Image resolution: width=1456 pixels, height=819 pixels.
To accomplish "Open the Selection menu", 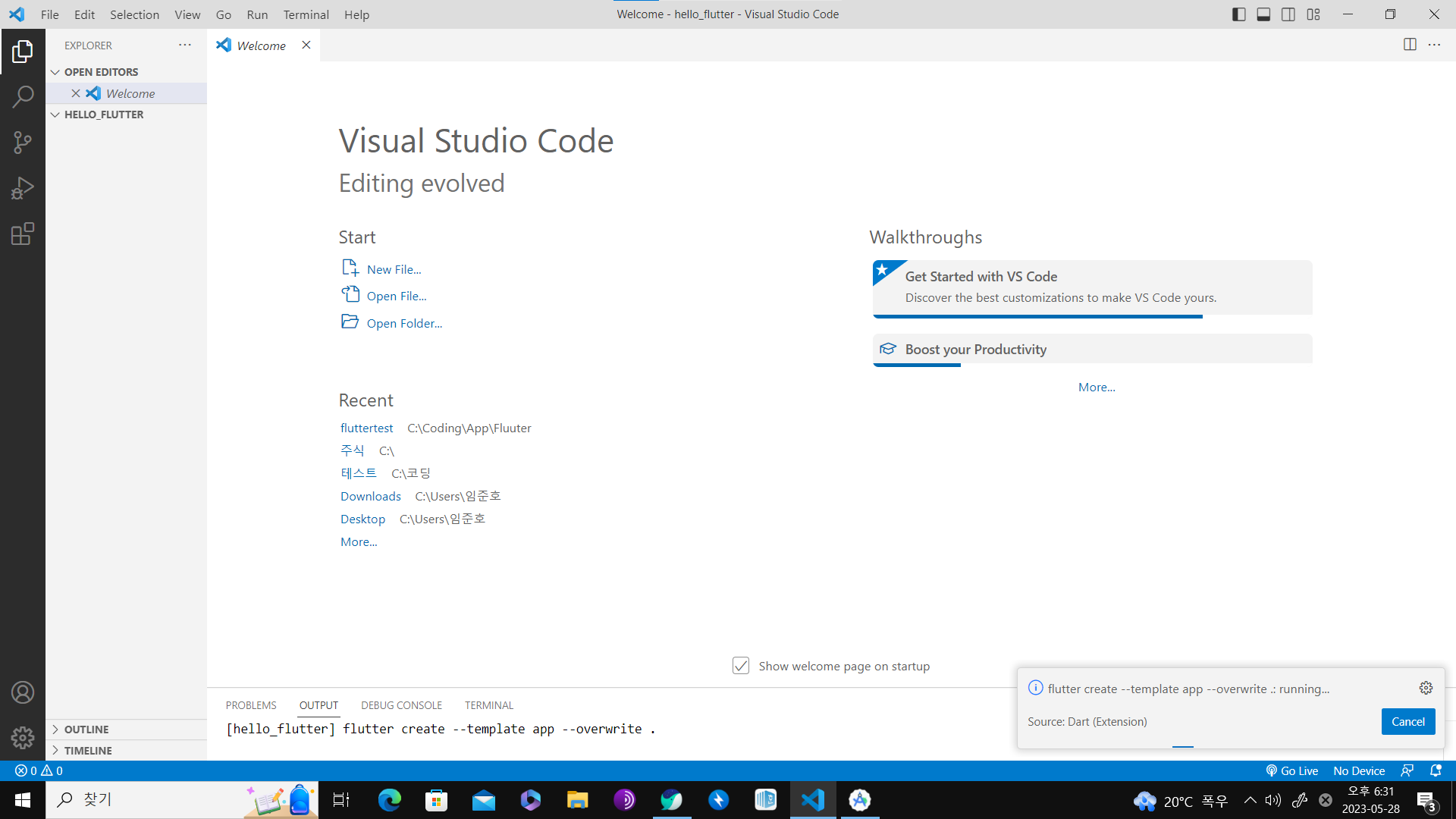I will 134,14.
